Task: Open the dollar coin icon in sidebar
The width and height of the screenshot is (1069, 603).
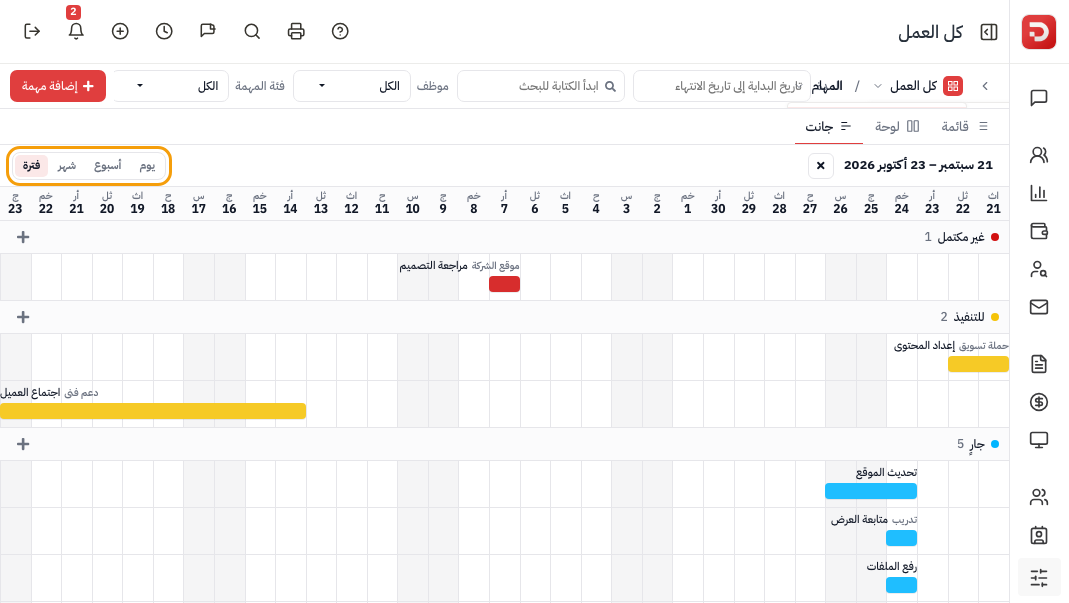Action: (x=1038, y=402)
